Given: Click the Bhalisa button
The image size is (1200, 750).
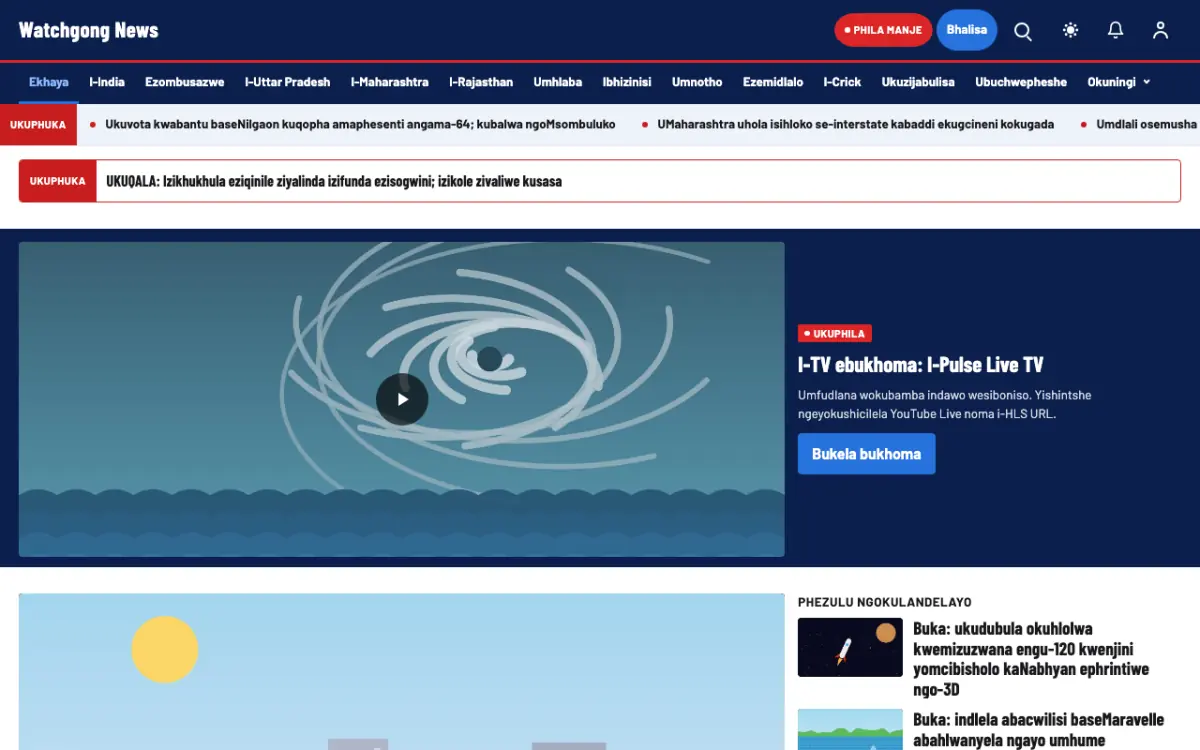Looking at the screenshot, I should click(x=967, y=30).
